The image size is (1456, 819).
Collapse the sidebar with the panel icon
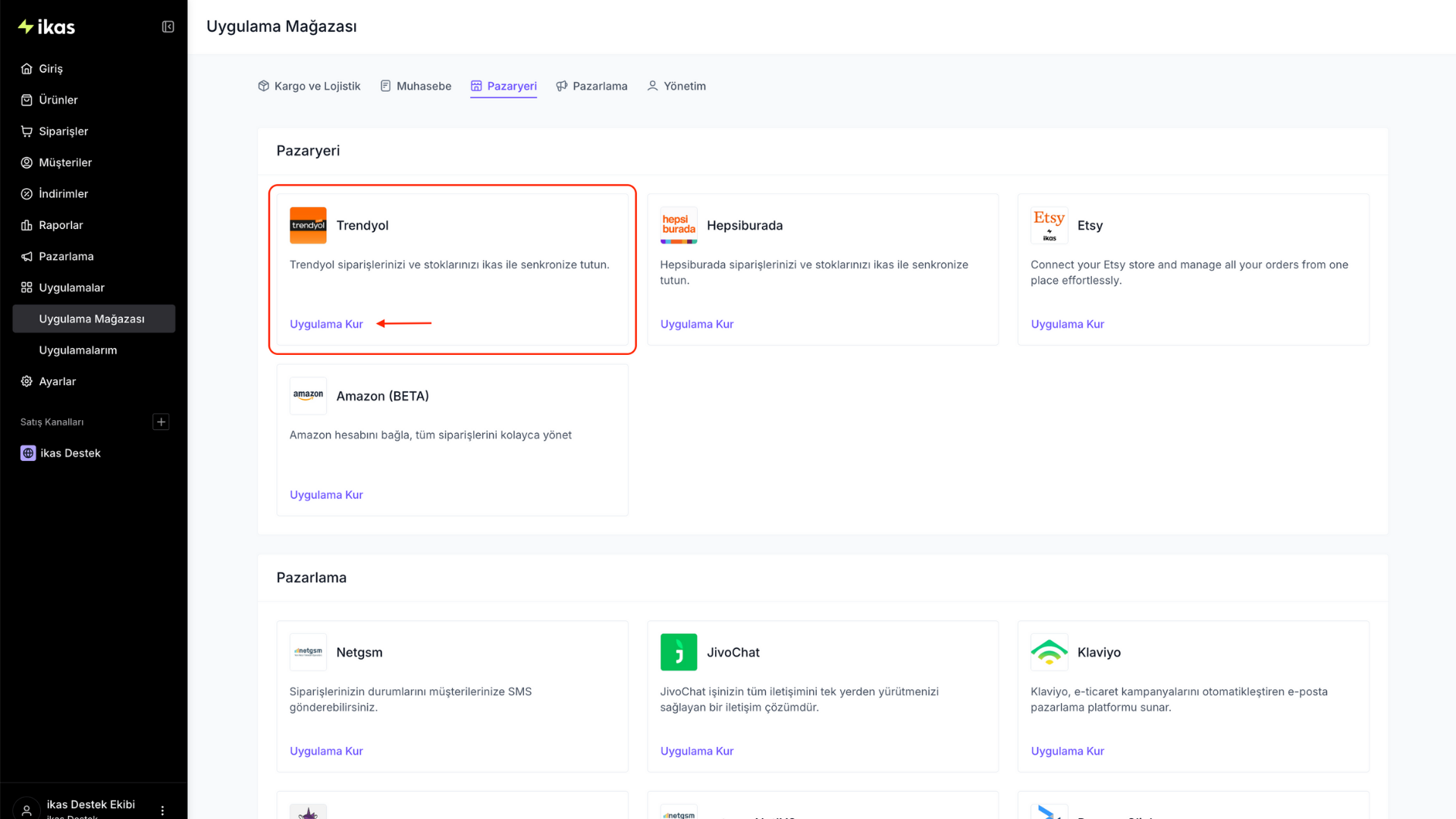pyautogui.click(x=168, y=27)
